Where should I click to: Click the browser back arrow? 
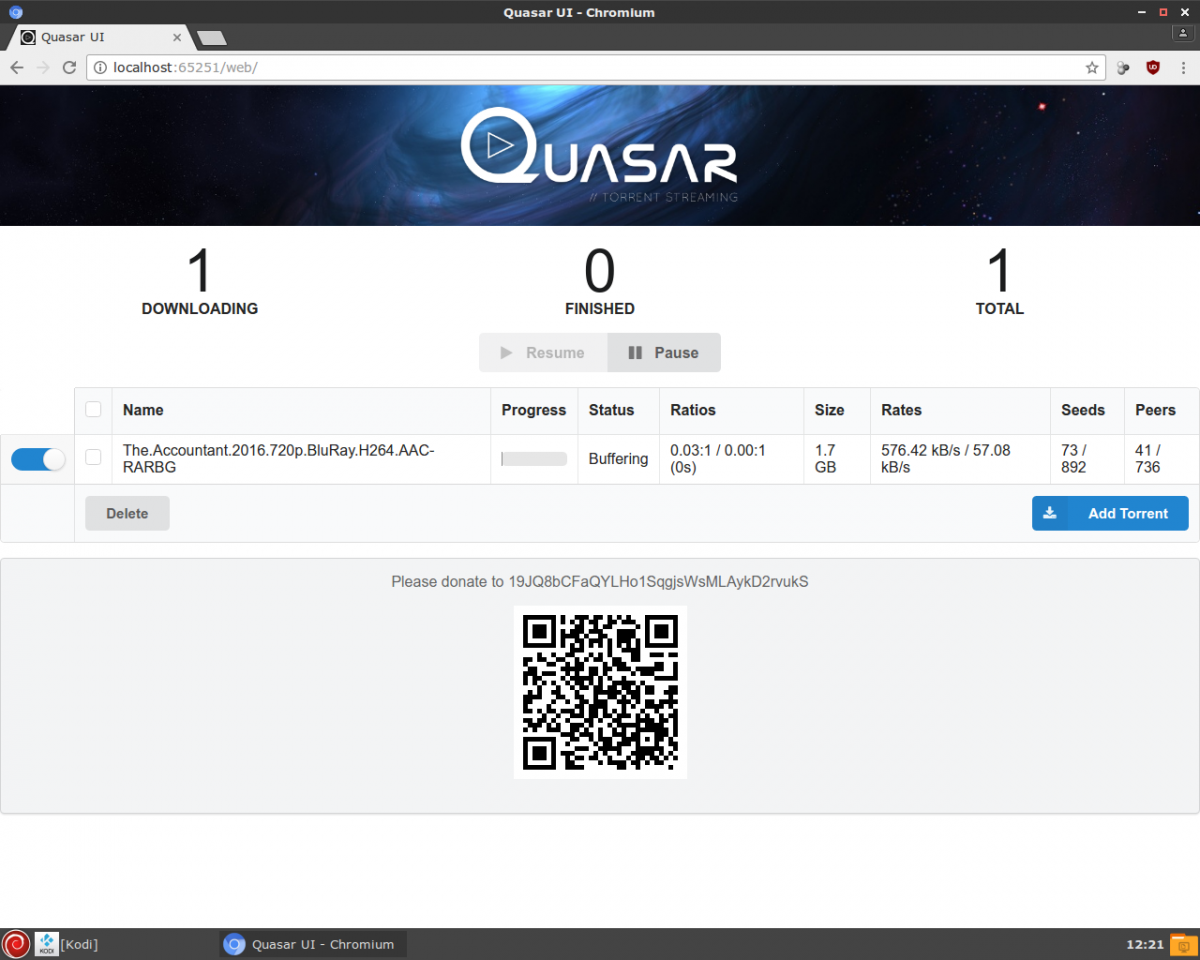tap(17, 68)
